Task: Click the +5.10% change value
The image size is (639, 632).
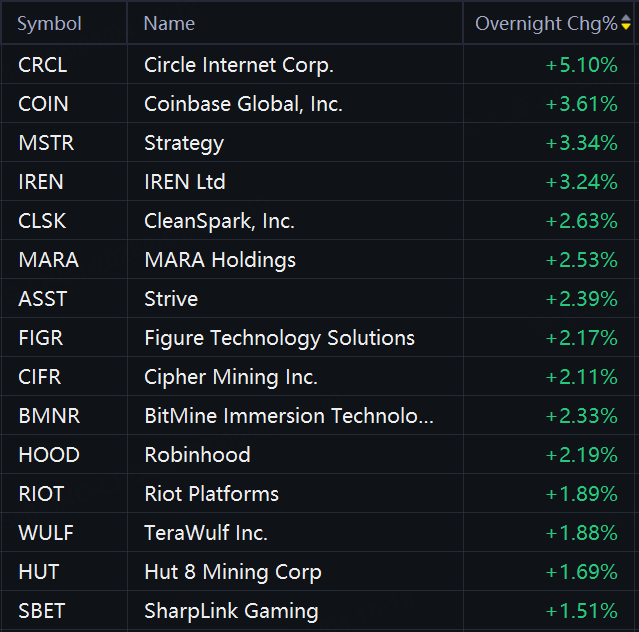Action: [582, 65]
